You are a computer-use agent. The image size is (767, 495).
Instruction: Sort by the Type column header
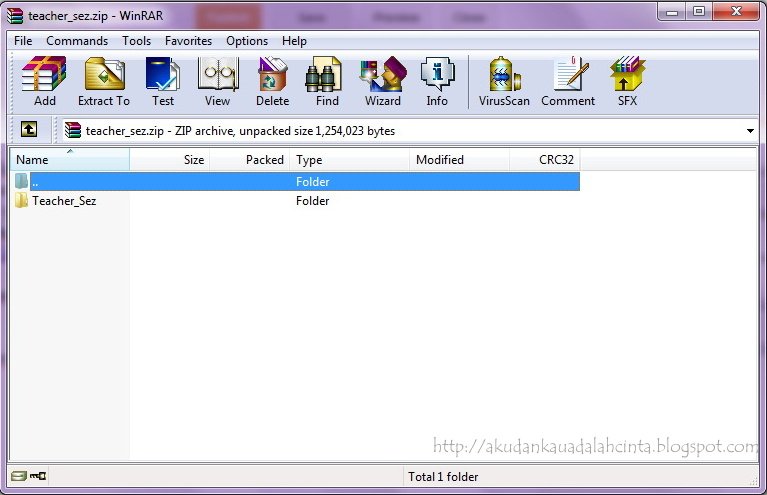pos(350,159)
